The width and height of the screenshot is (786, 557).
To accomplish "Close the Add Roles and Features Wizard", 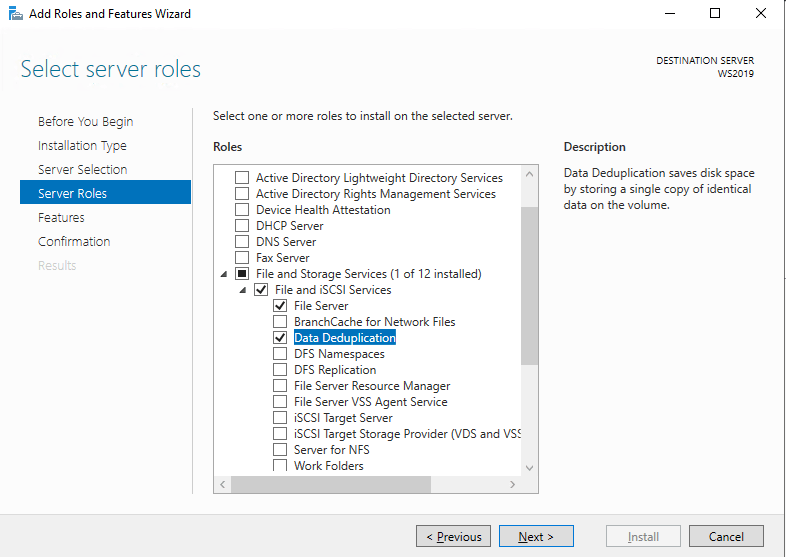I will click(x=761, y=14).
